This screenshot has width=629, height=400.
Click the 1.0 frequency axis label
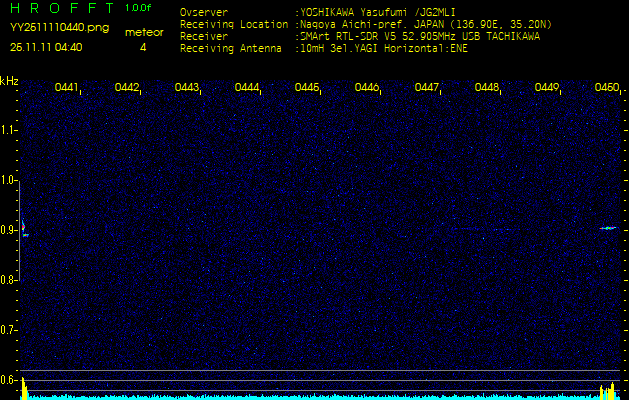point(9,180)
